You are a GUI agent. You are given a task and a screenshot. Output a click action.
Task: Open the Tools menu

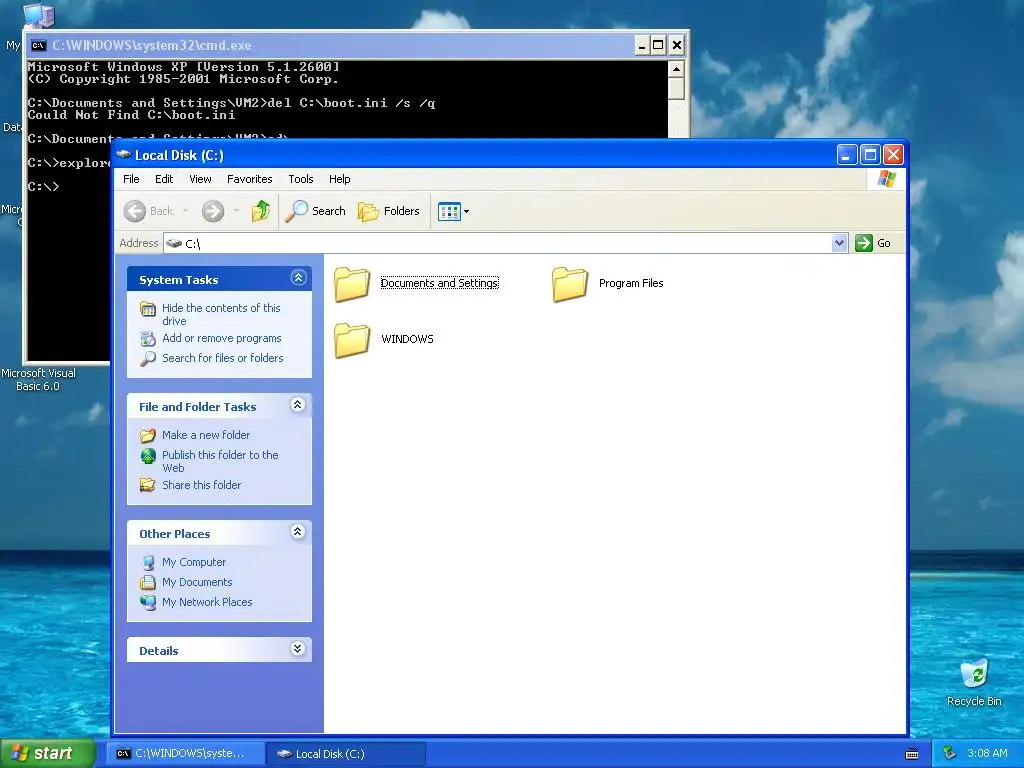[301, 179]
